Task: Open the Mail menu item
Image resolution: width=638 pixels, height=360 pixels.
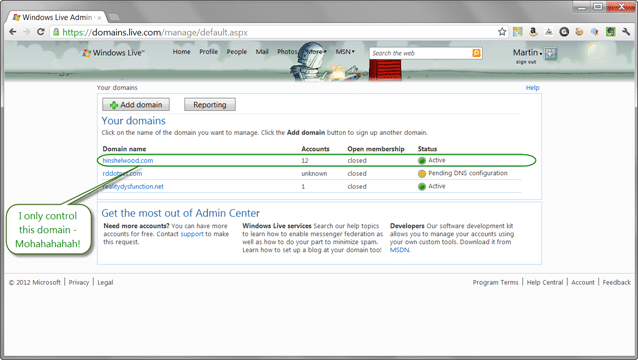Action: 262,52
